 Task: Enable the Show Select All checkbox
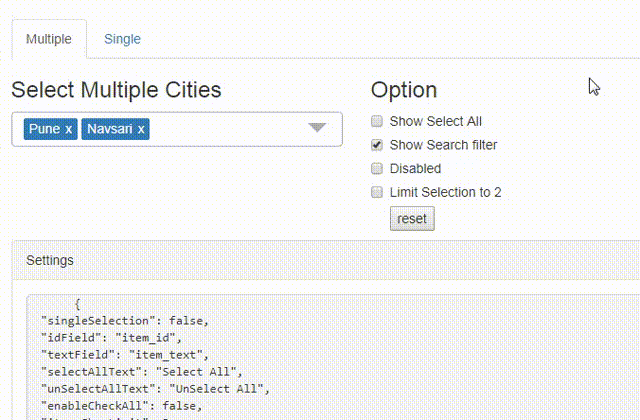coord(377,121)
